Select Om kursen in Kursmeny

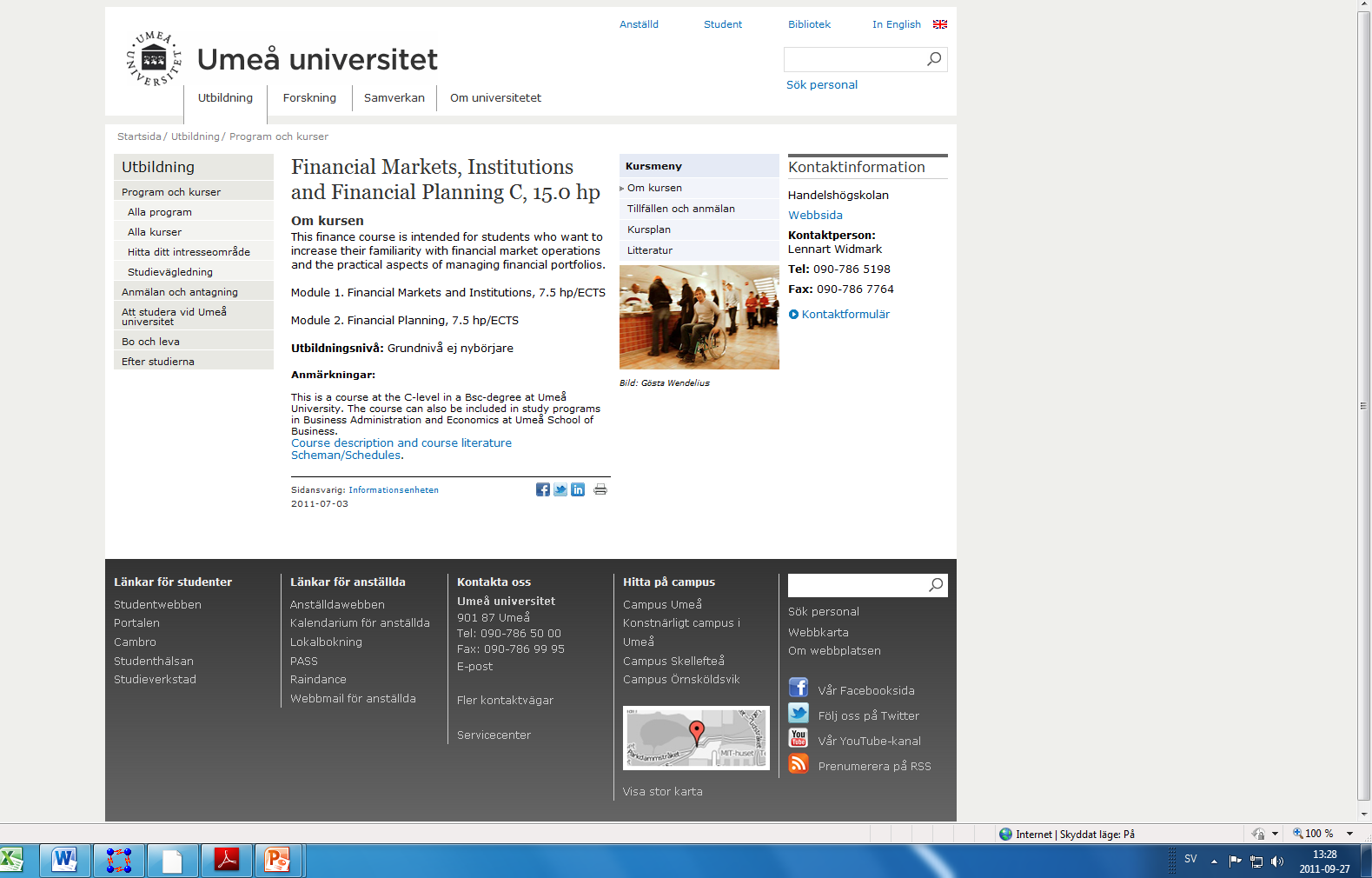click(699, 188)
